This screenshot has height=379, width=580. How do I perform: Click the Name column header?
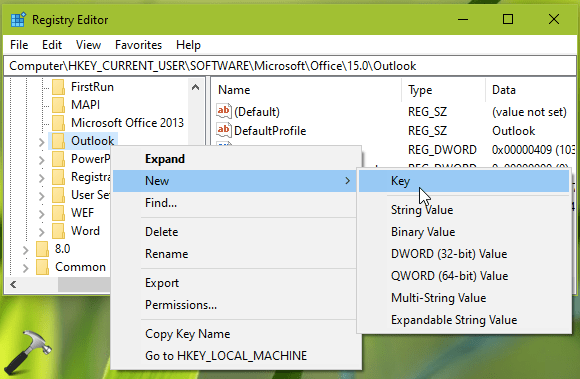(306, 90)
